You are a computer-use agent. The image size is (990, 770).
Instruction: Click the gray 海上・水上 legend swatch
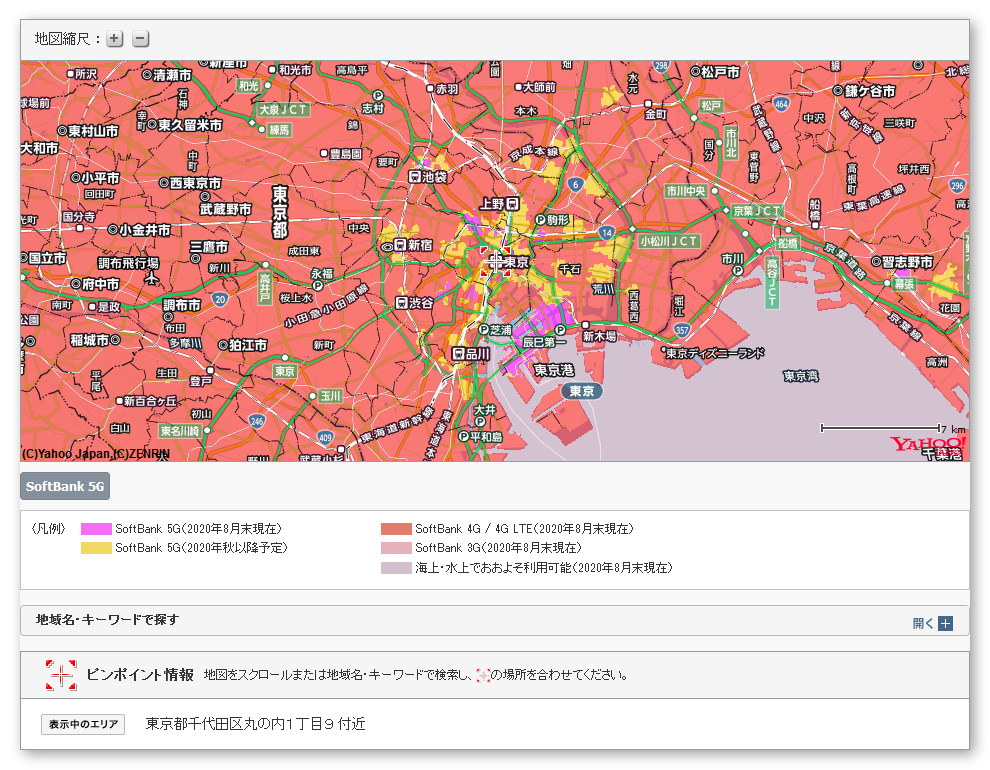[x=397, y=568]
